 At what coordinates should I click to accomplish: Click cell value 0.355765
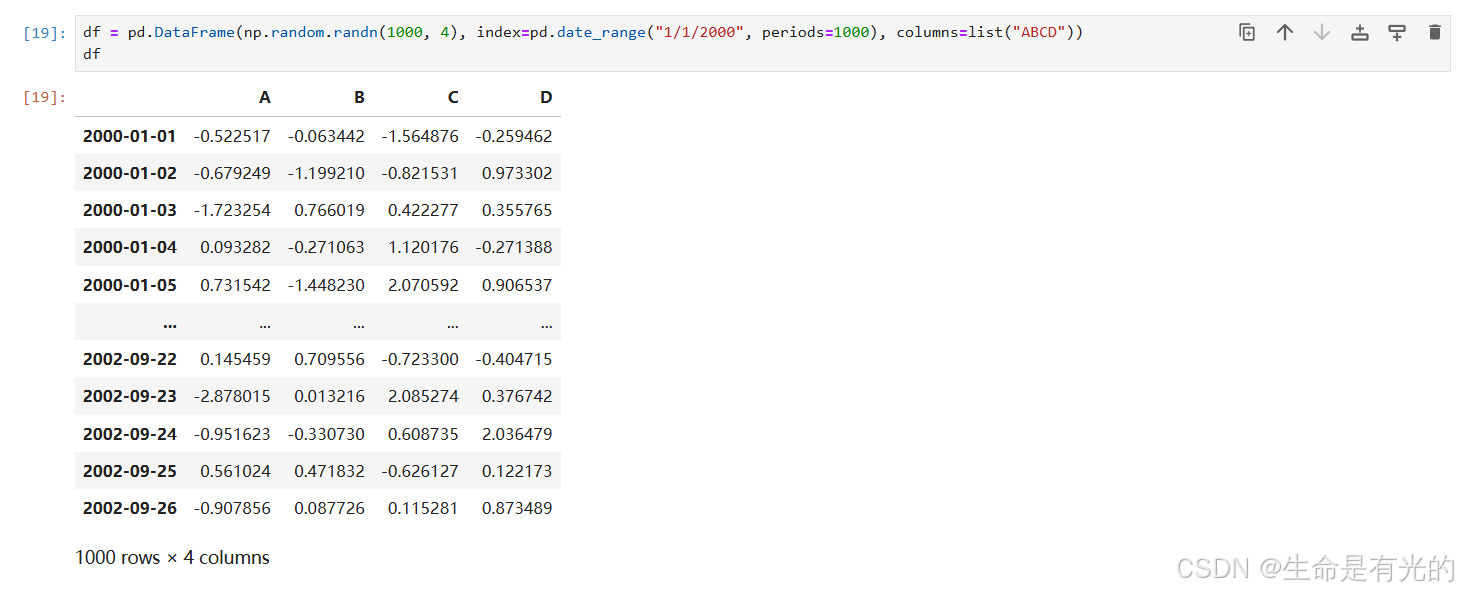tap(517, 210)
